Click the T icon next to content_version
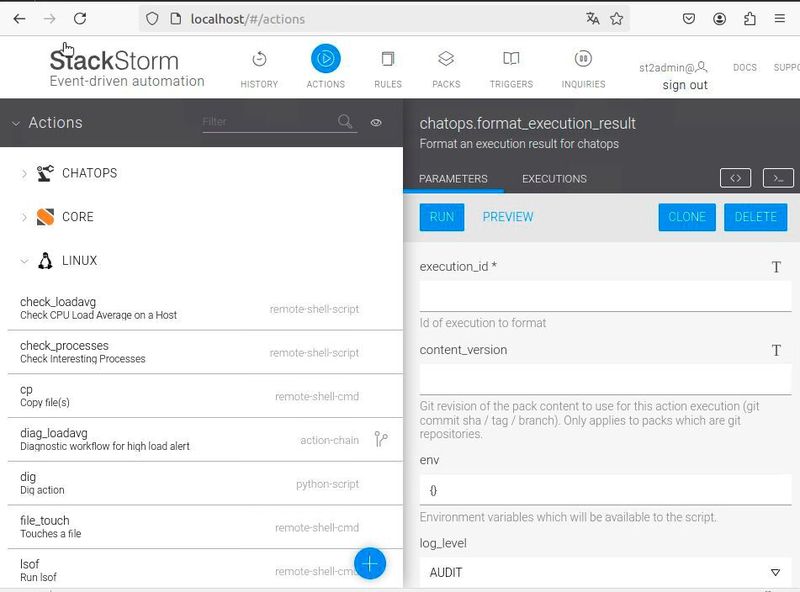This screenshot has height=592, width=800. point(776,351)
